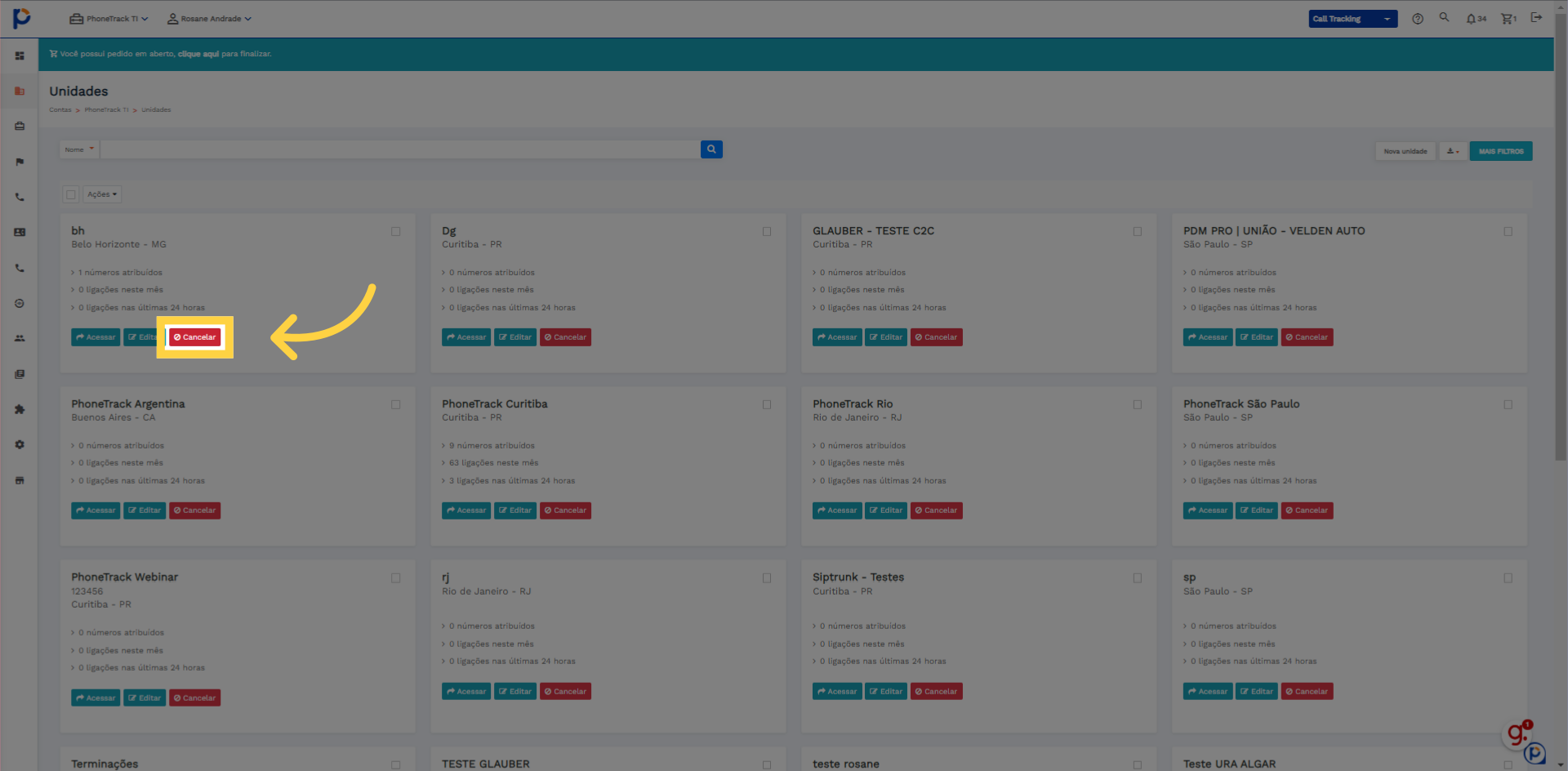Select the Dg unit checkbox
Image resolution: width=1568 pixels, height=771 pixels.
click(767, 232)
